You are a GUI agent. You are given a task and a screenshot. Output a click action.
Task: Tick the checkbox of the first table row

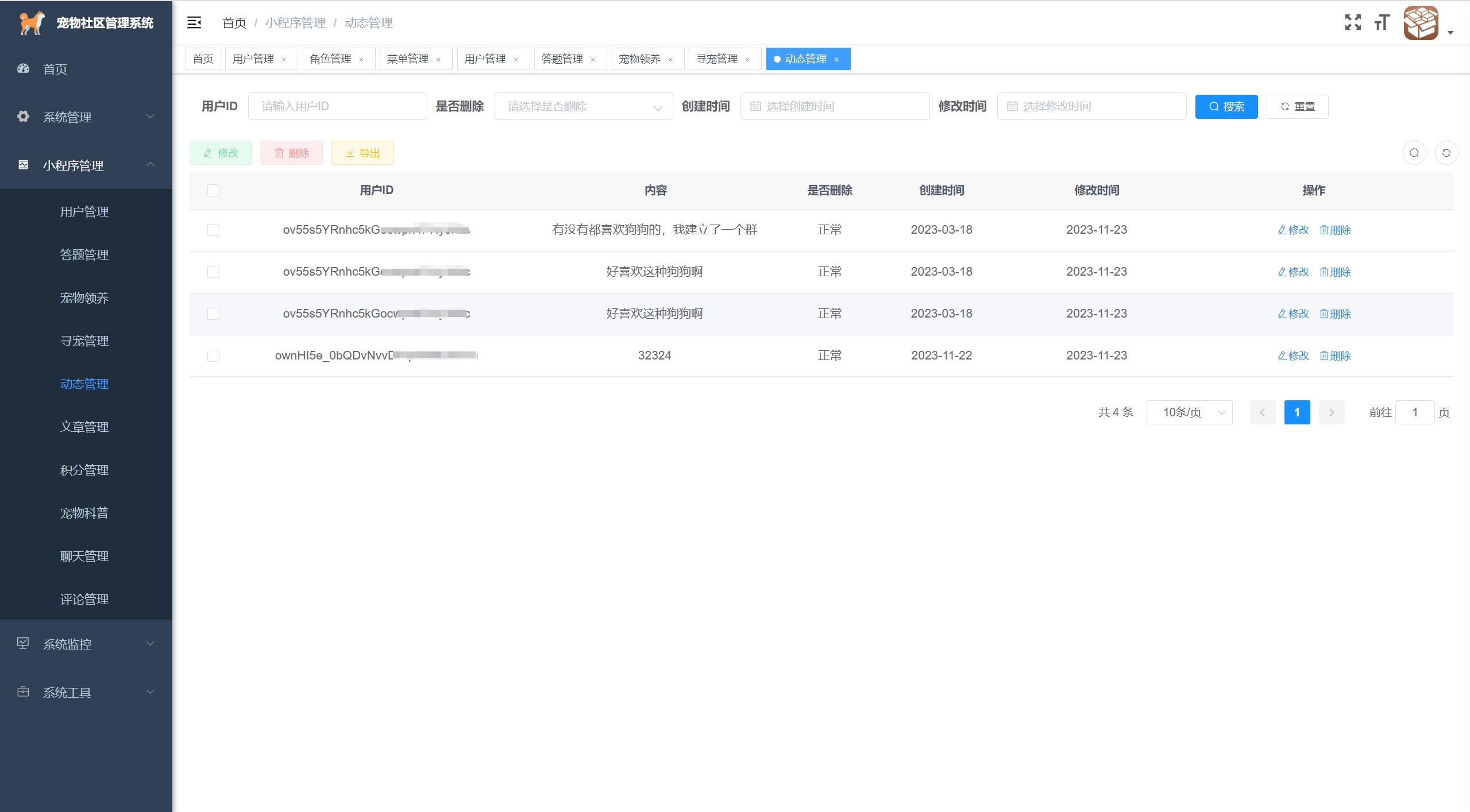click(213, 230)
